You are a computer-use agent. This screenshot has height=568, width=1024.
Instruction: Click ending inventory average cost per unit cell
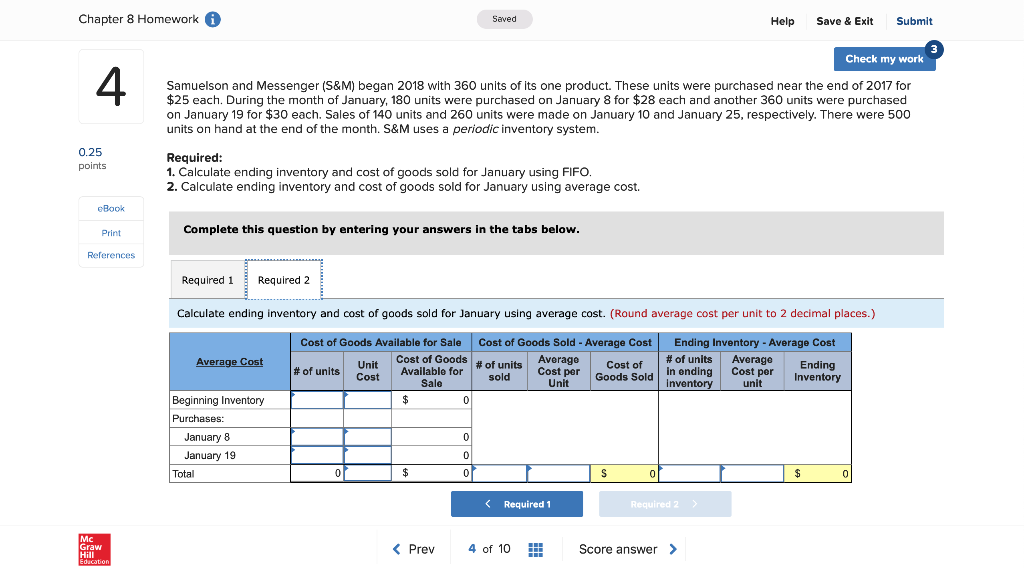click(x=752, y=473)
